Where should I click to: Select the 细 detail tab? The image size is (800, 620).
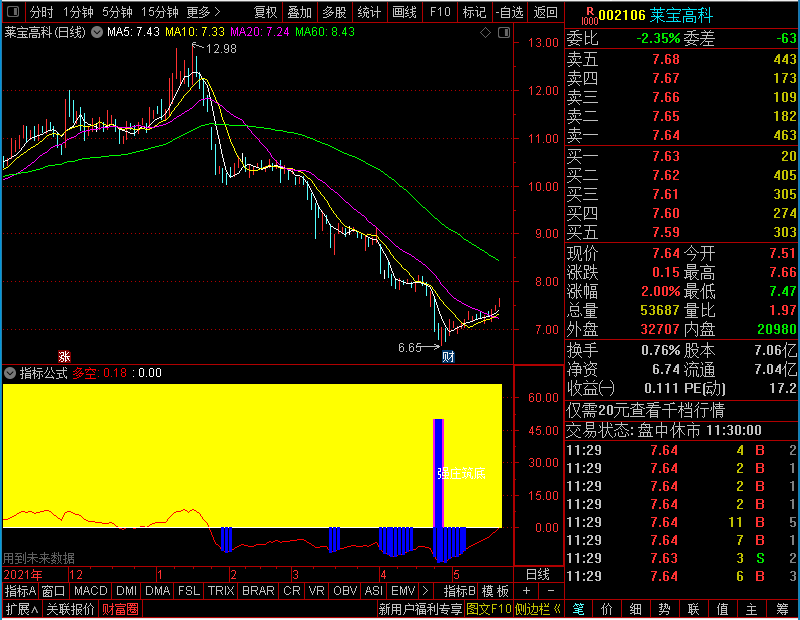point(635,609)
